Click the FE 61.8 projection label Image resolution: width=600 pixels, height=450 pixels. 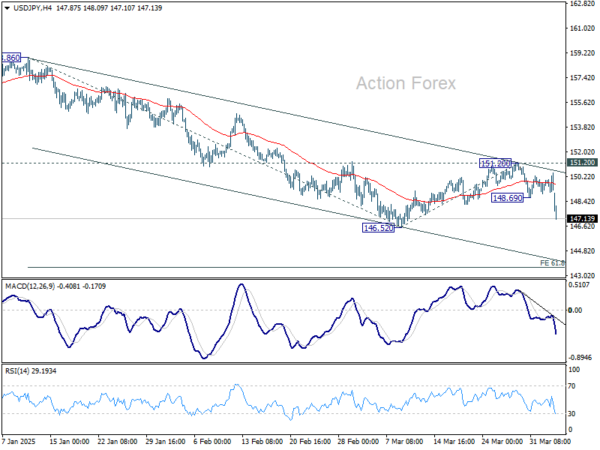(x=552, y=263)
